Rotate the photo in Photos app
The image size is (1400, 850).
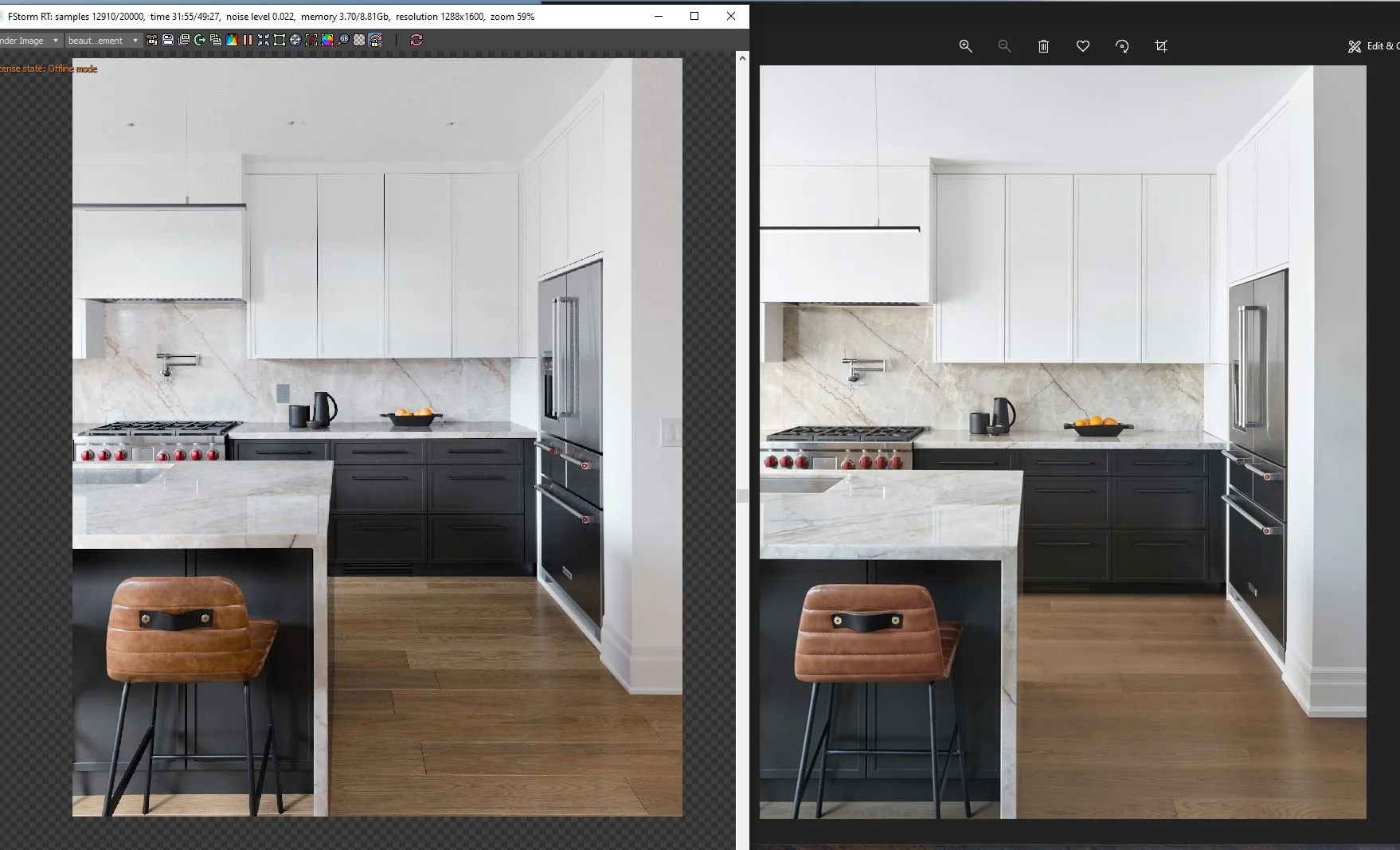(x=1122, y=45)
